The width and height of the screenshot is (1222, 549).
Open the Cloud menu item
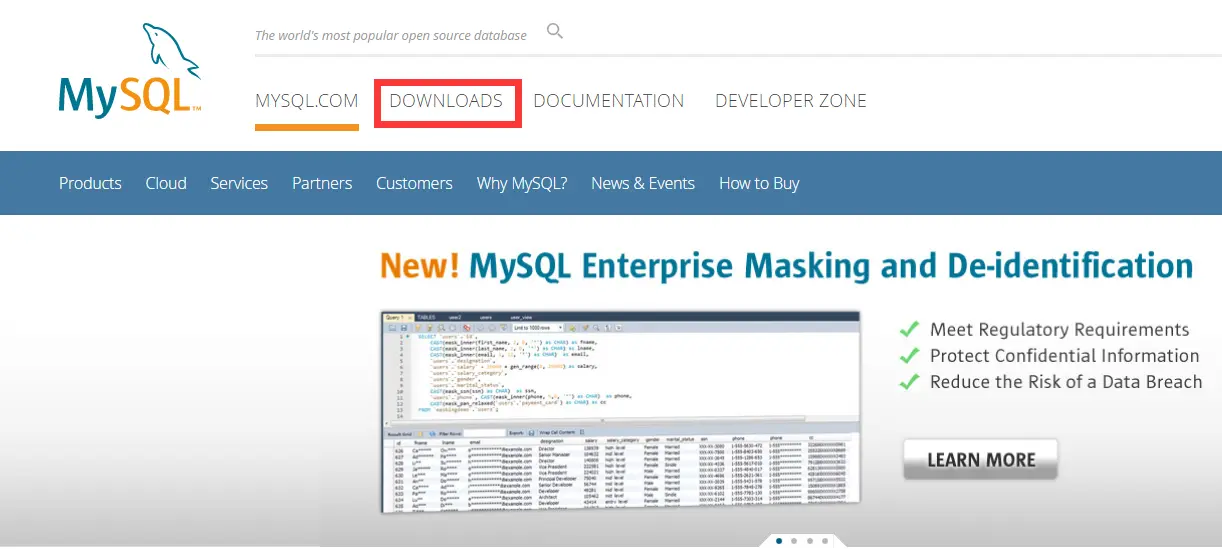[166, 183]
